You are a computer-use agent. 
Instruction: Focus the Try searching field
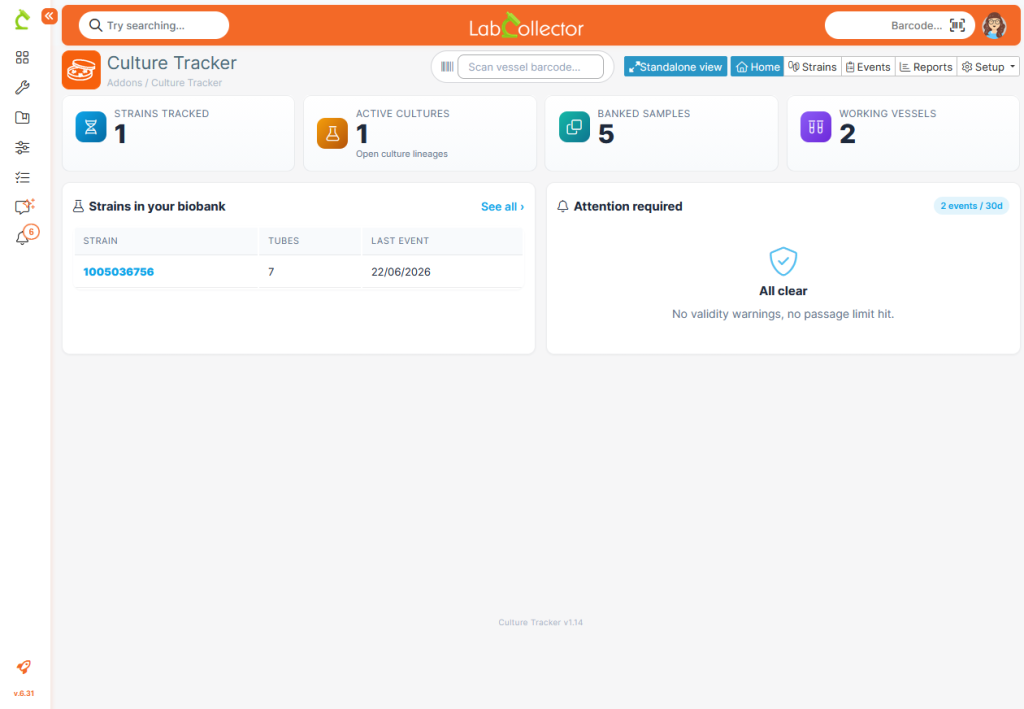154,25
